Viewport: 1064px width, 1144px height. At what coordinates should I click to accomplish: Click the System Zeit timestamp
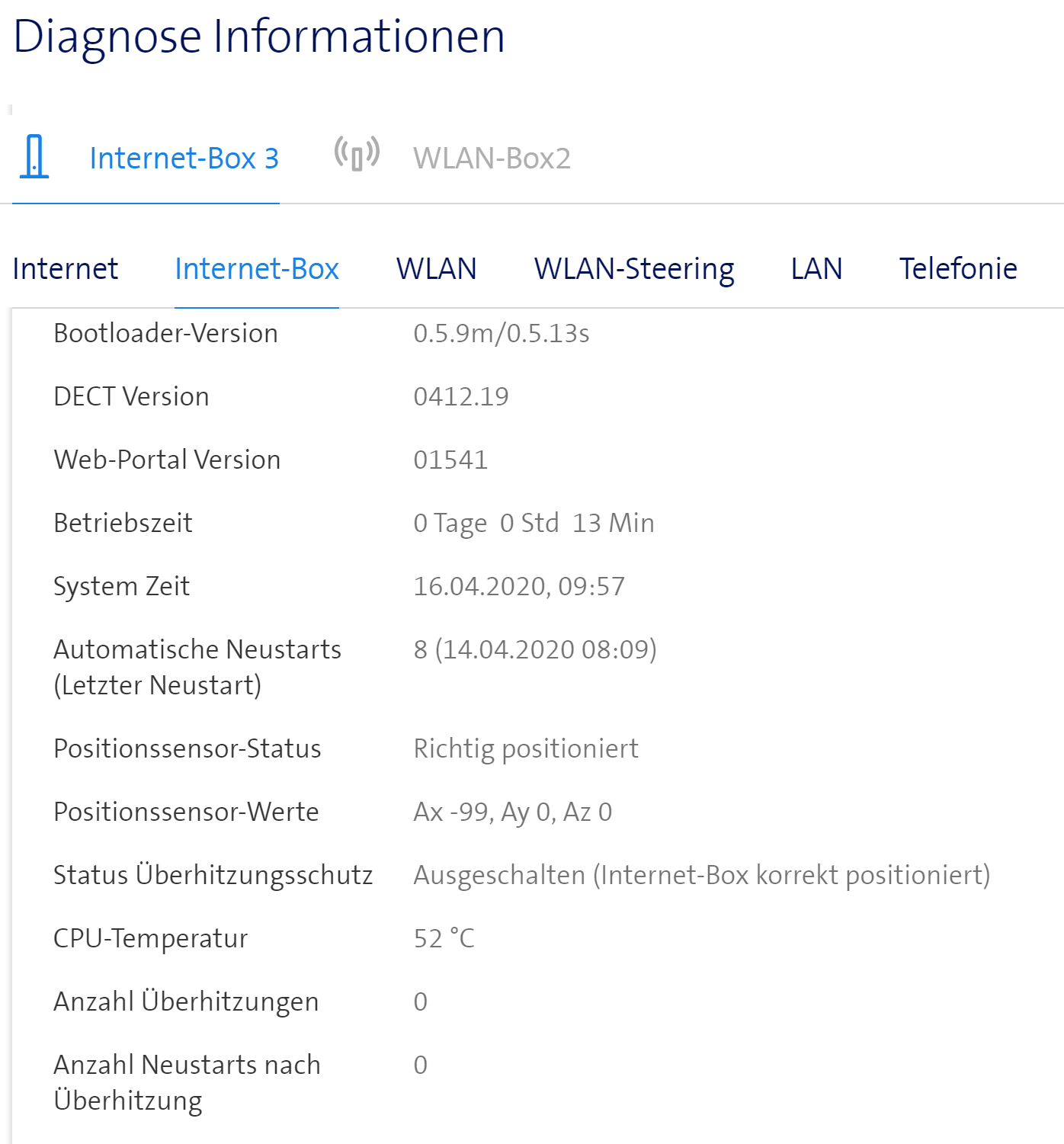(x=519, y=586)
